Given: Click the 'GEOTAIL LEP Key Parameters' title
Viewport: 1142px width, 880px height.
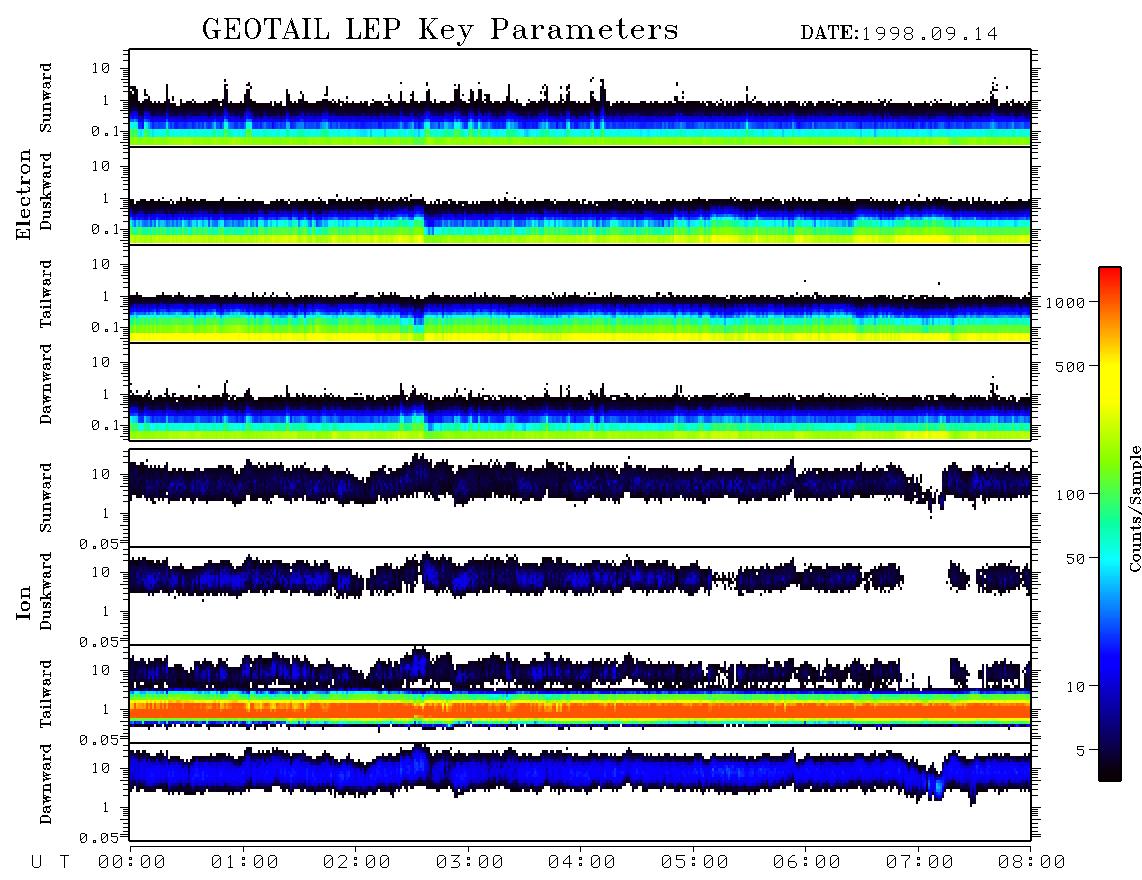Looking at the screenshot, I should click(440, 30).
